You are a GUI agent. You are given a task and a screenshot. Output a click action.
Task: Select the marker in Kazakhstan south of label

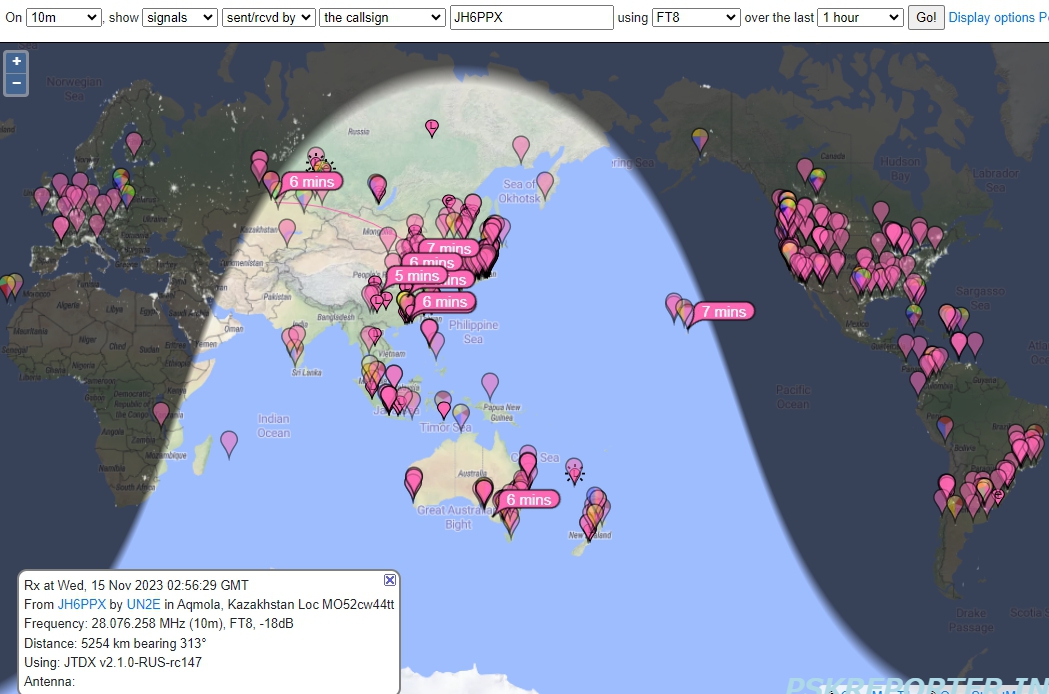click(288, 232)
